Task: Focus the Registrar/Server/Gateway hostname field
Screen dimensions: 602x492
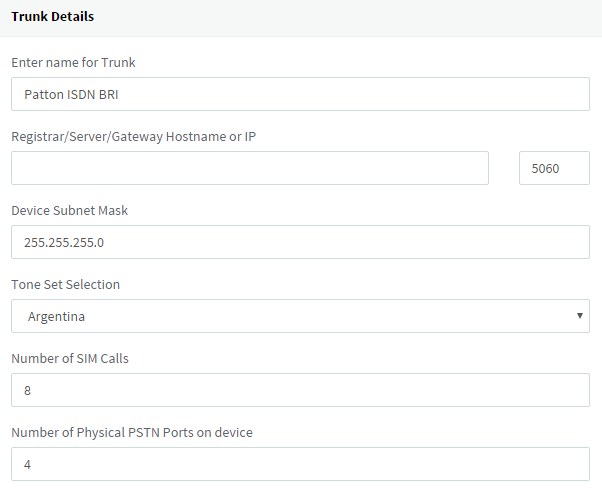Action: [x=250, y=168]
